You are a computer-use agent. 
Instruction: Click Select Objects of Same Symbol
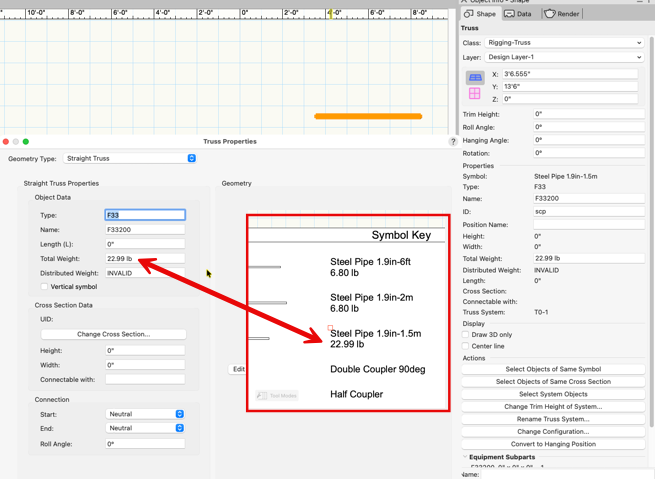coord(553,369)
